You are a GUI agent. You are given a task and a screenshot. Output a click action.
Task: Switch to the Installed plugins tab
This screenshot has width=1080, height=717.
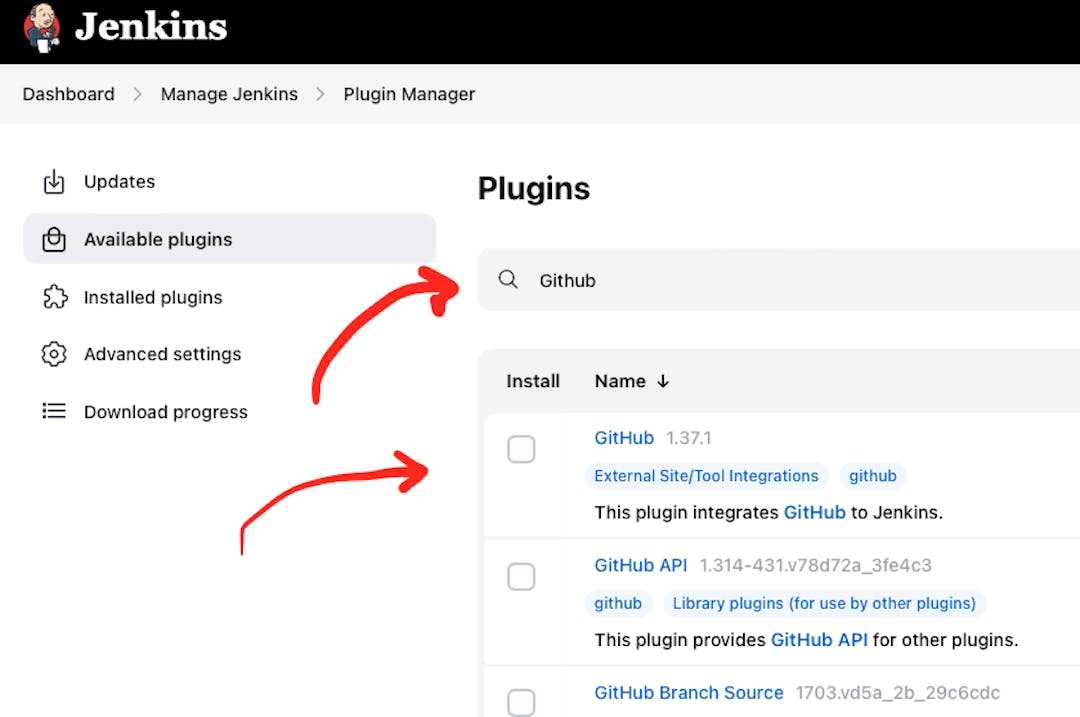point(152,297)
